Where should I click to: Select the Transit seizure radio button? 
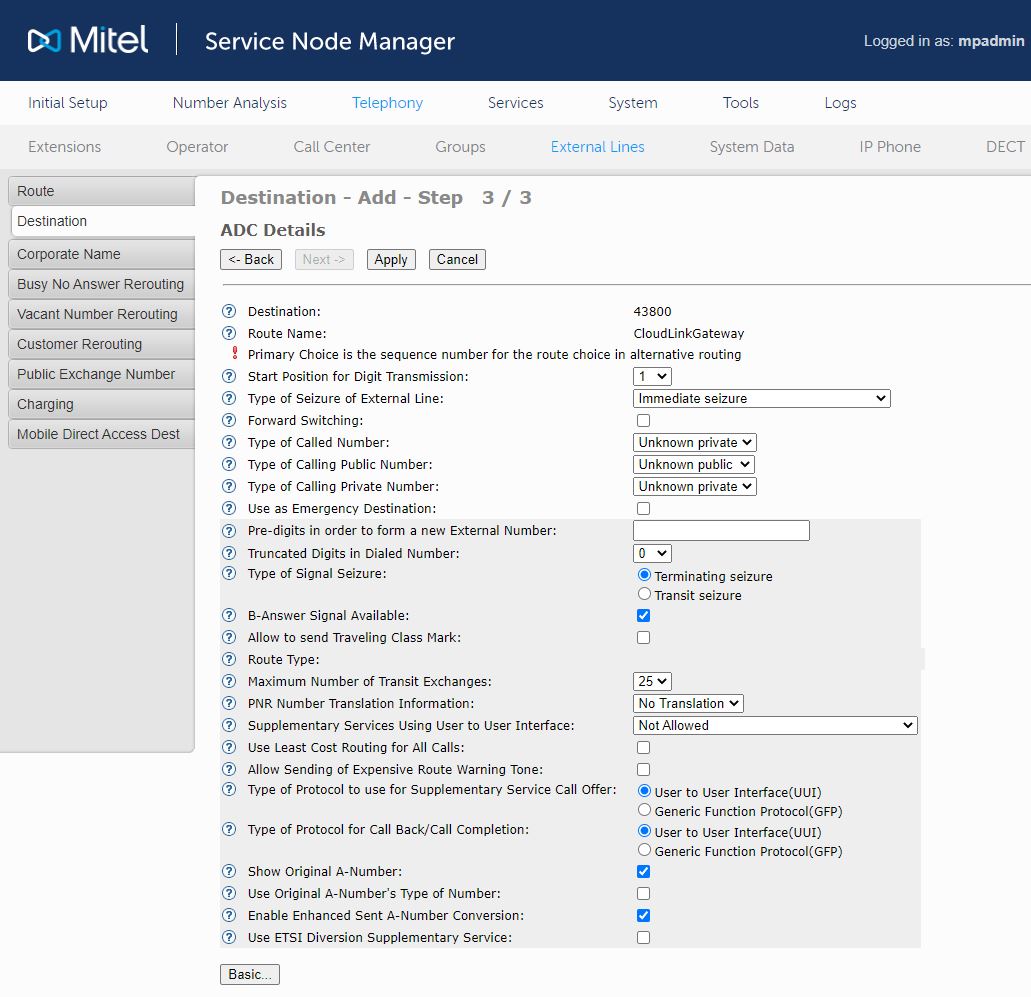[644, 594]
